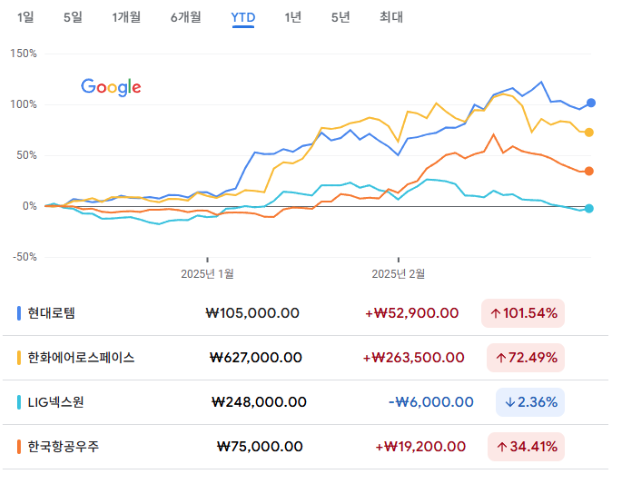The image size is (626, 480).
Task: Click the 150% y-axis label
Action: coord(24,54)
